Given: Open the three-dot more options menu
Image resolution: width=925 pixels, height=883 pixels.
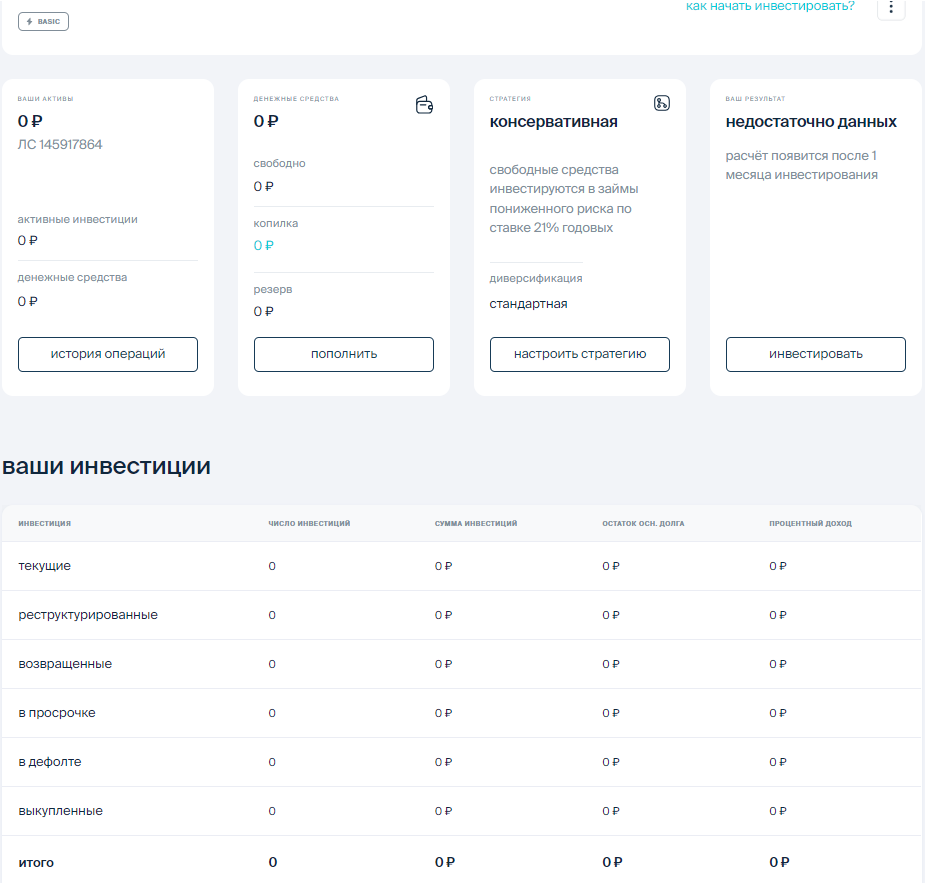Looking at the screenshot, I should tap(891, 8).
